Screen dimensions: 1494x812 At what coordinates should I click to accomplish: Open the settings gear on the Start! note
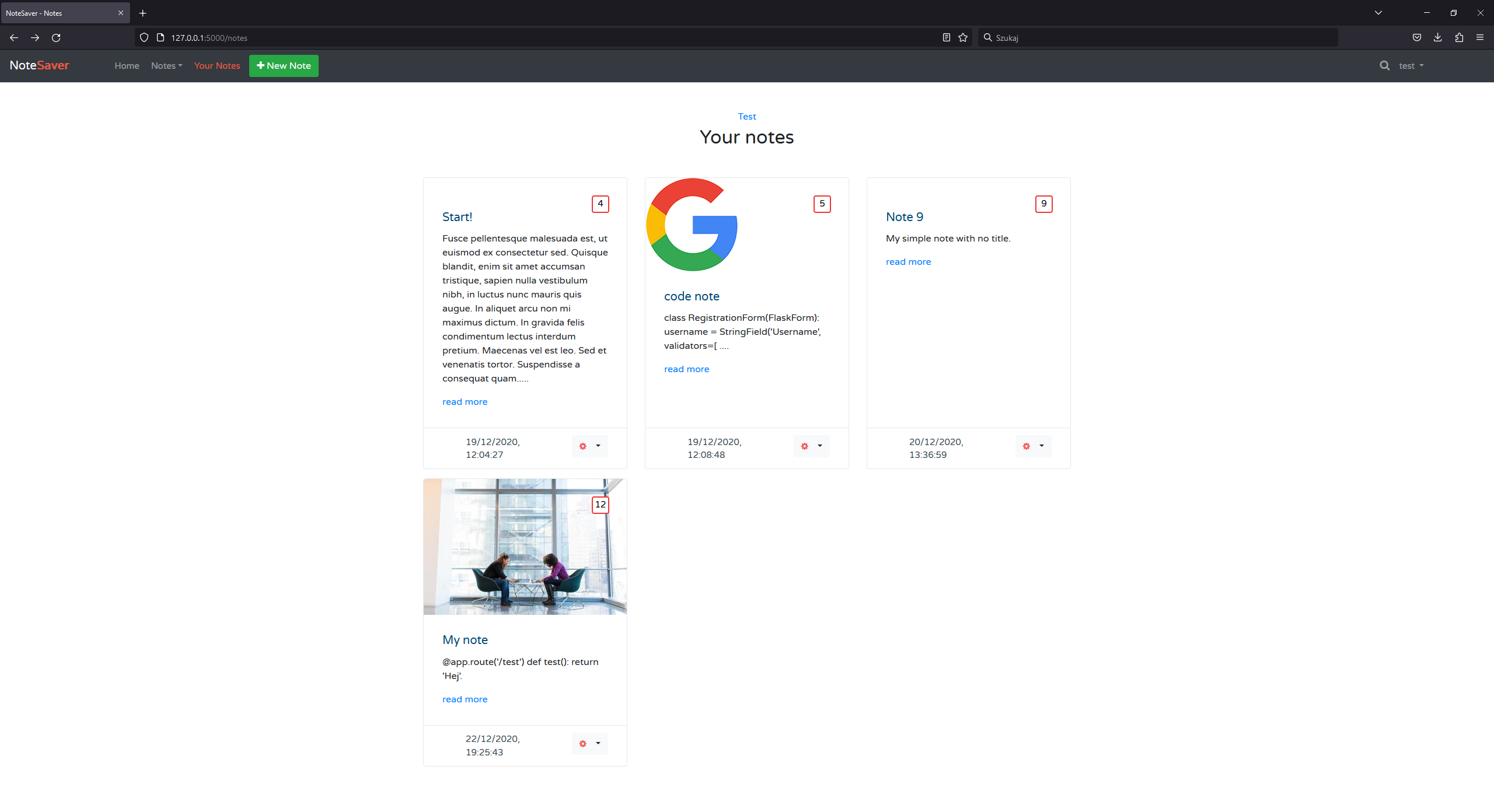(x=582, y=446)
